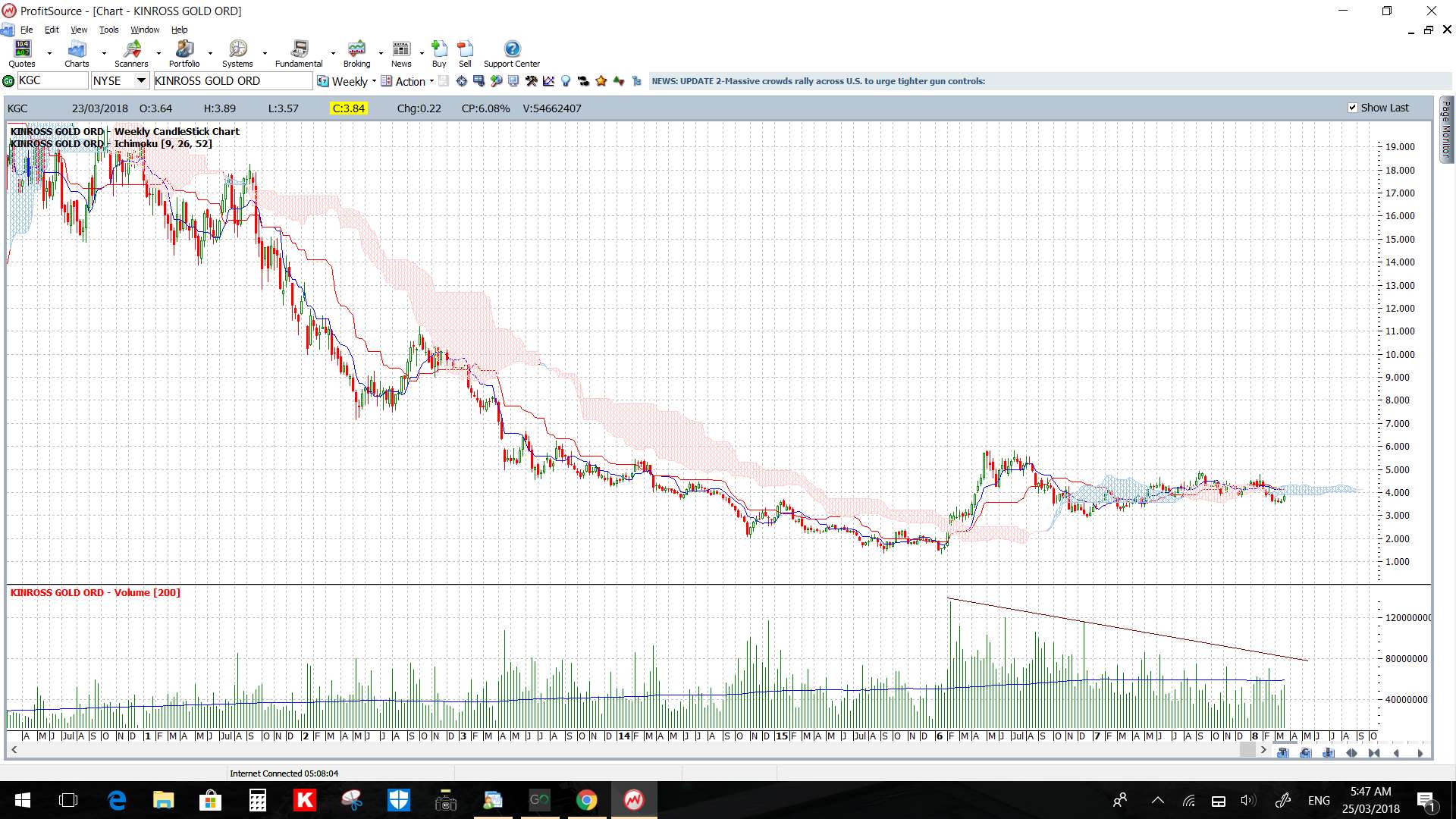Open the Fundamental data icon

(x=299, y=49)
